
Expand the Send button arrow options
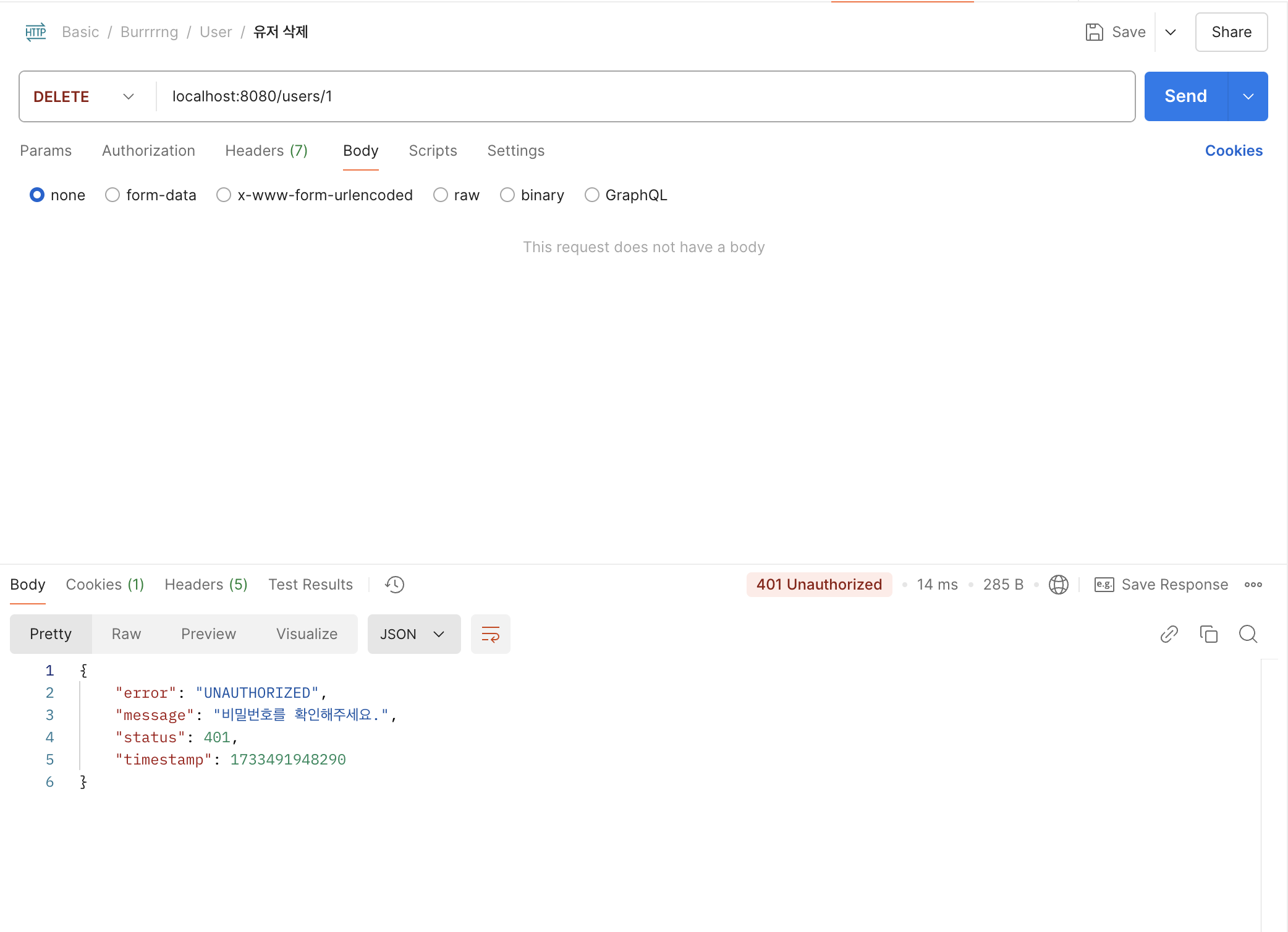(1248, 96)
